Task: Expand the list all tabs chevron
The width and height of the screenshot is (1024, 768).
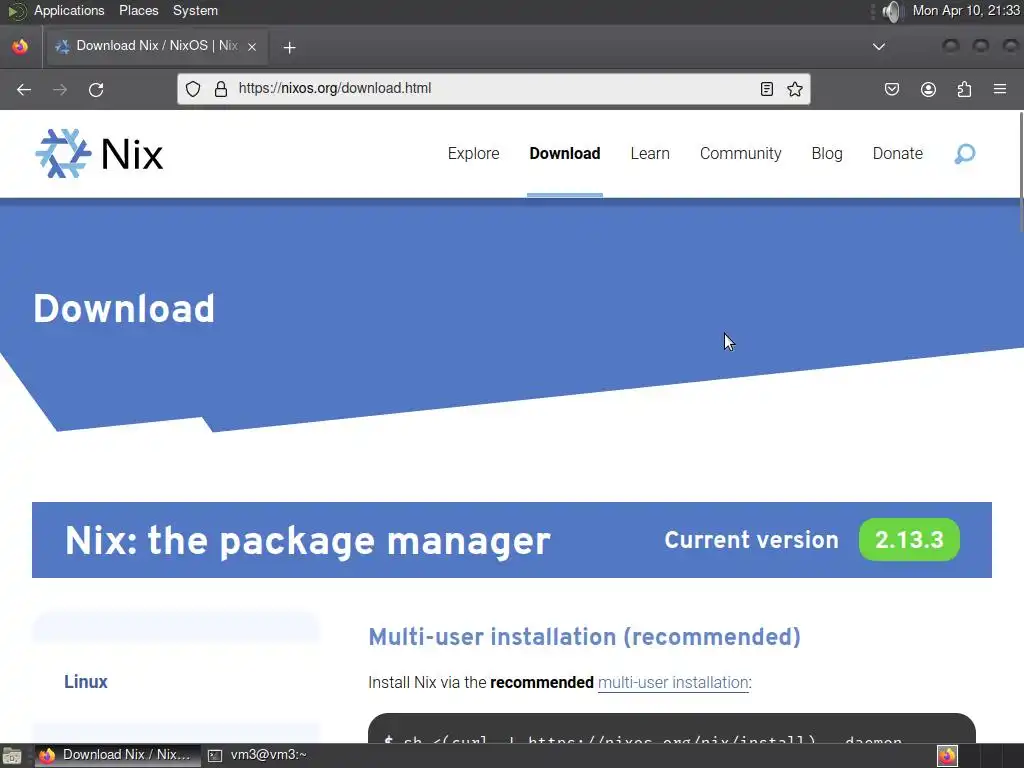Action: click(x=879, y=46)
